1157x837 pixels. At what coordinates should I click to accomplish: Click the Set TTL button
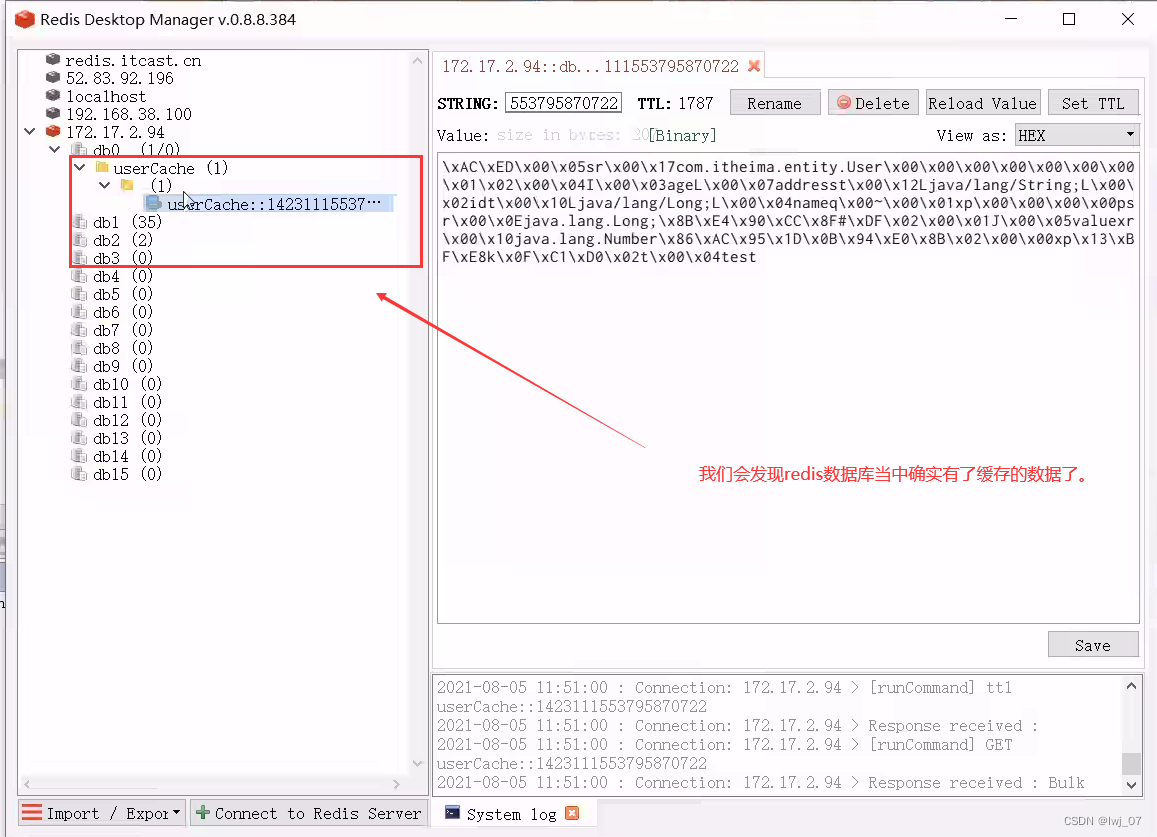[x=1093, y=103]
